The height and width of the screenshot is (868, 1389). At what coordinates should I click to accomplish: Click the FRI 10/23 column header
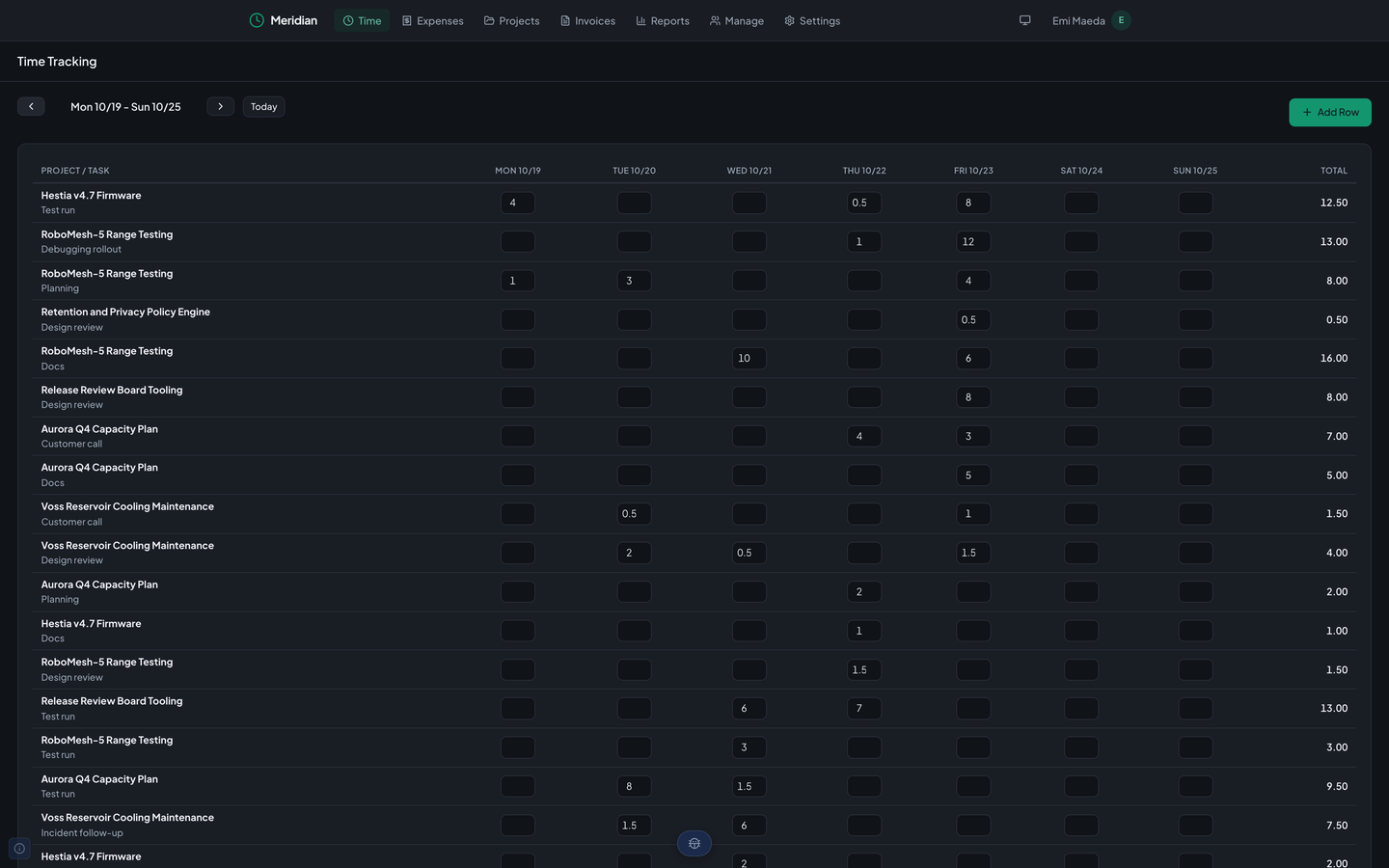pos(973,171)
